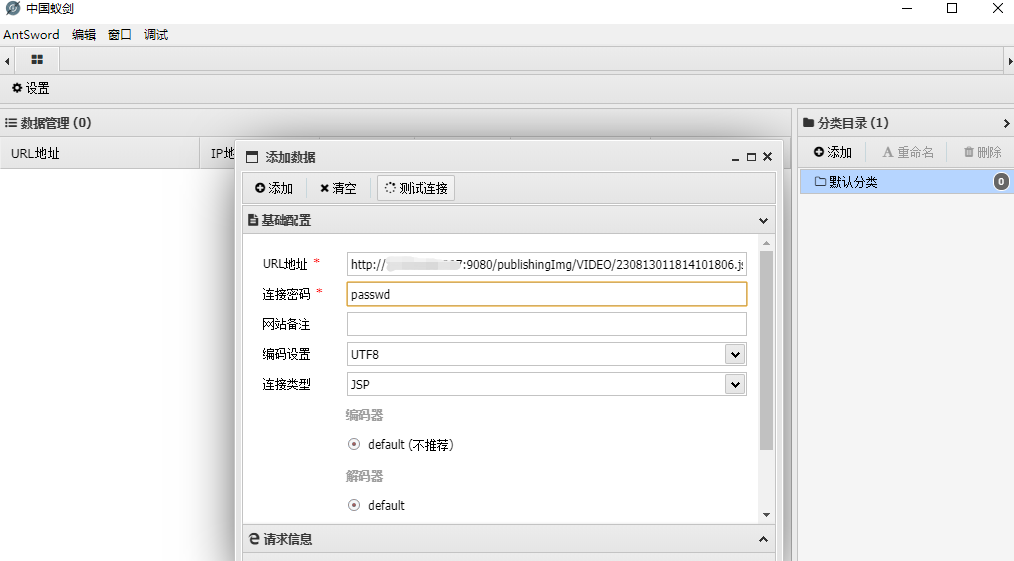
Task: Maximize the main 中国蚁剑 window
Action: click(x=952, y=8)
